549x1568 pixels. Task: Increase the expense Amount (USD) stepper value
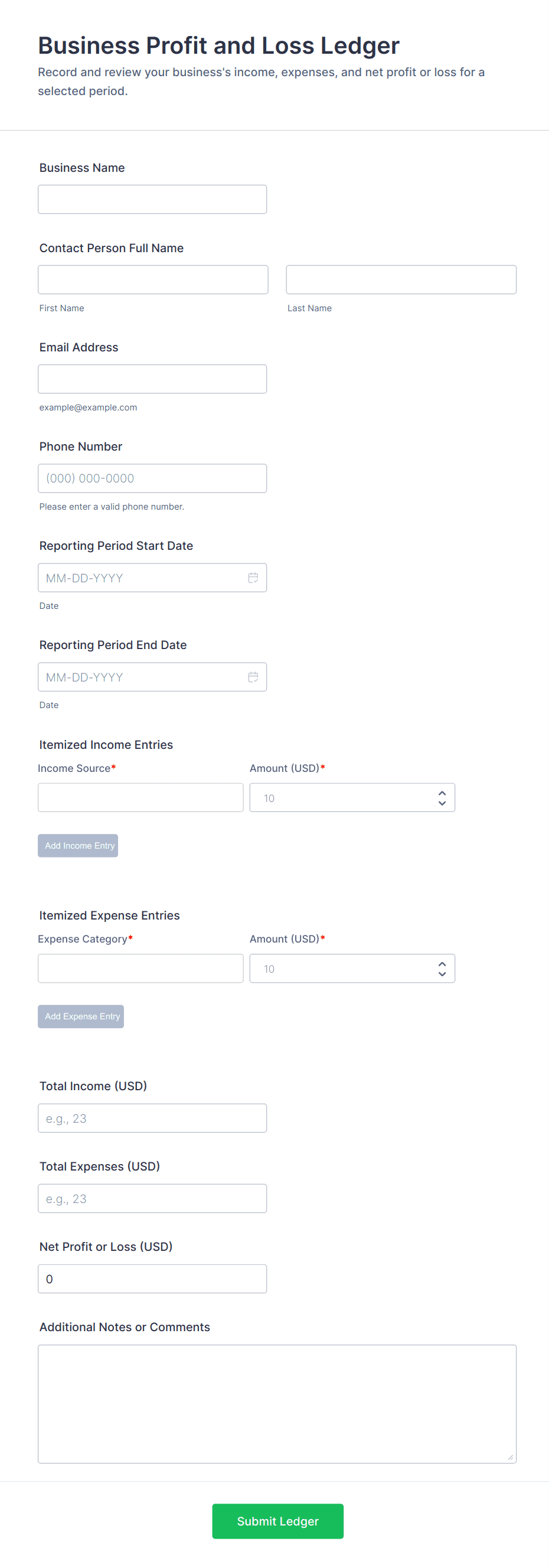[442, 964]
